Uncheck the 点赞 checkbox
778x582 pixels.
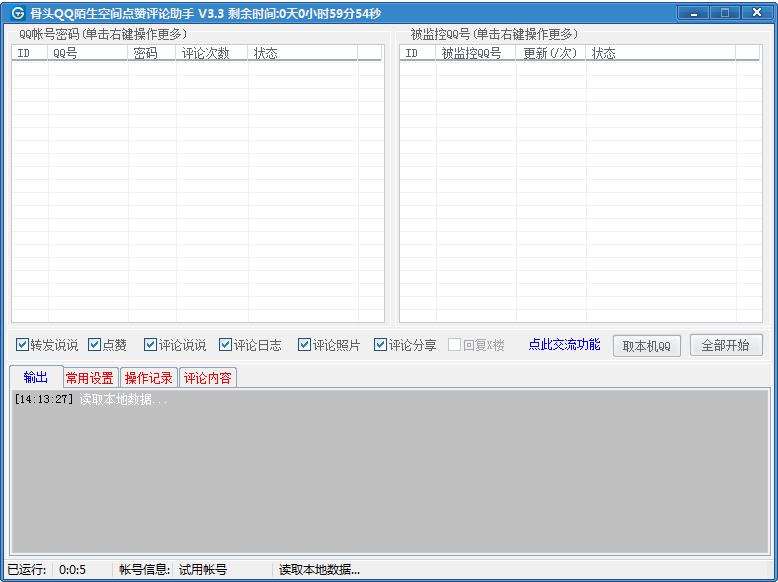(95, 345)
